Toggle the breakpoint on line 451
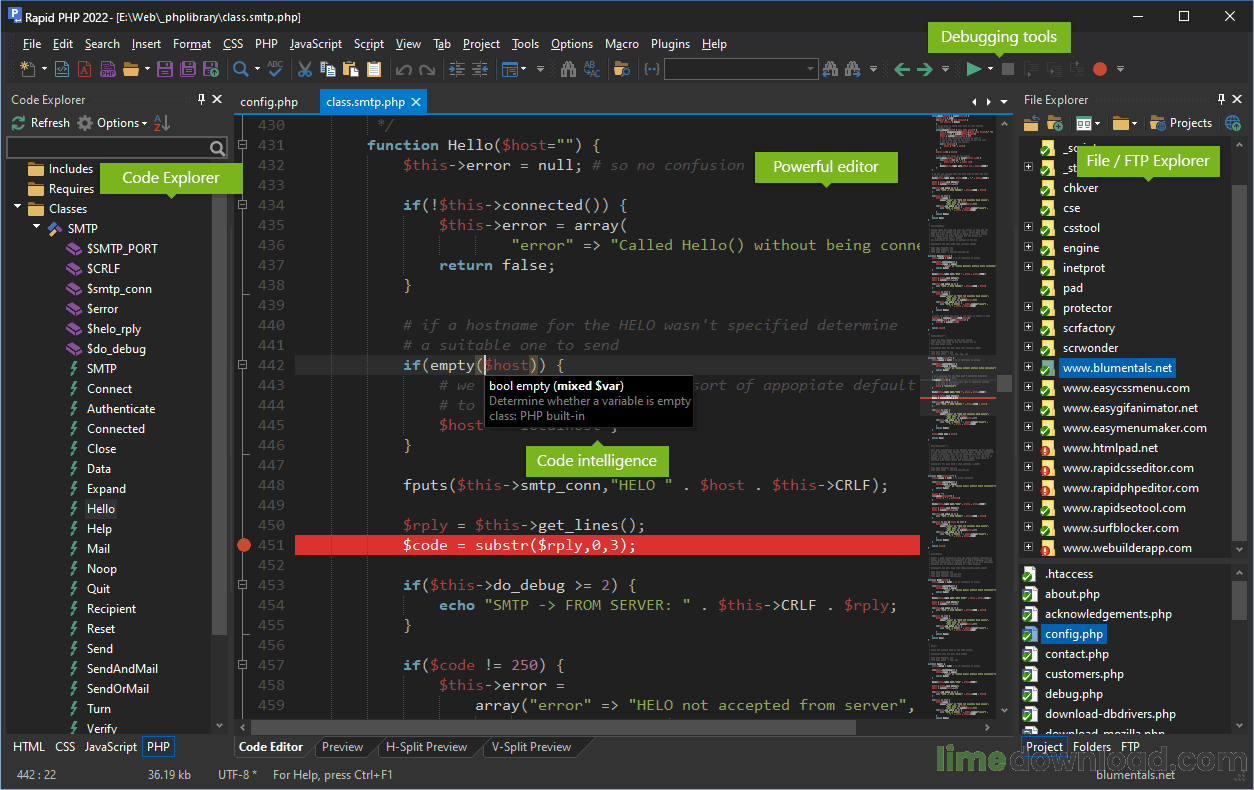This screenshot has height=790, width=1254. 244,545
